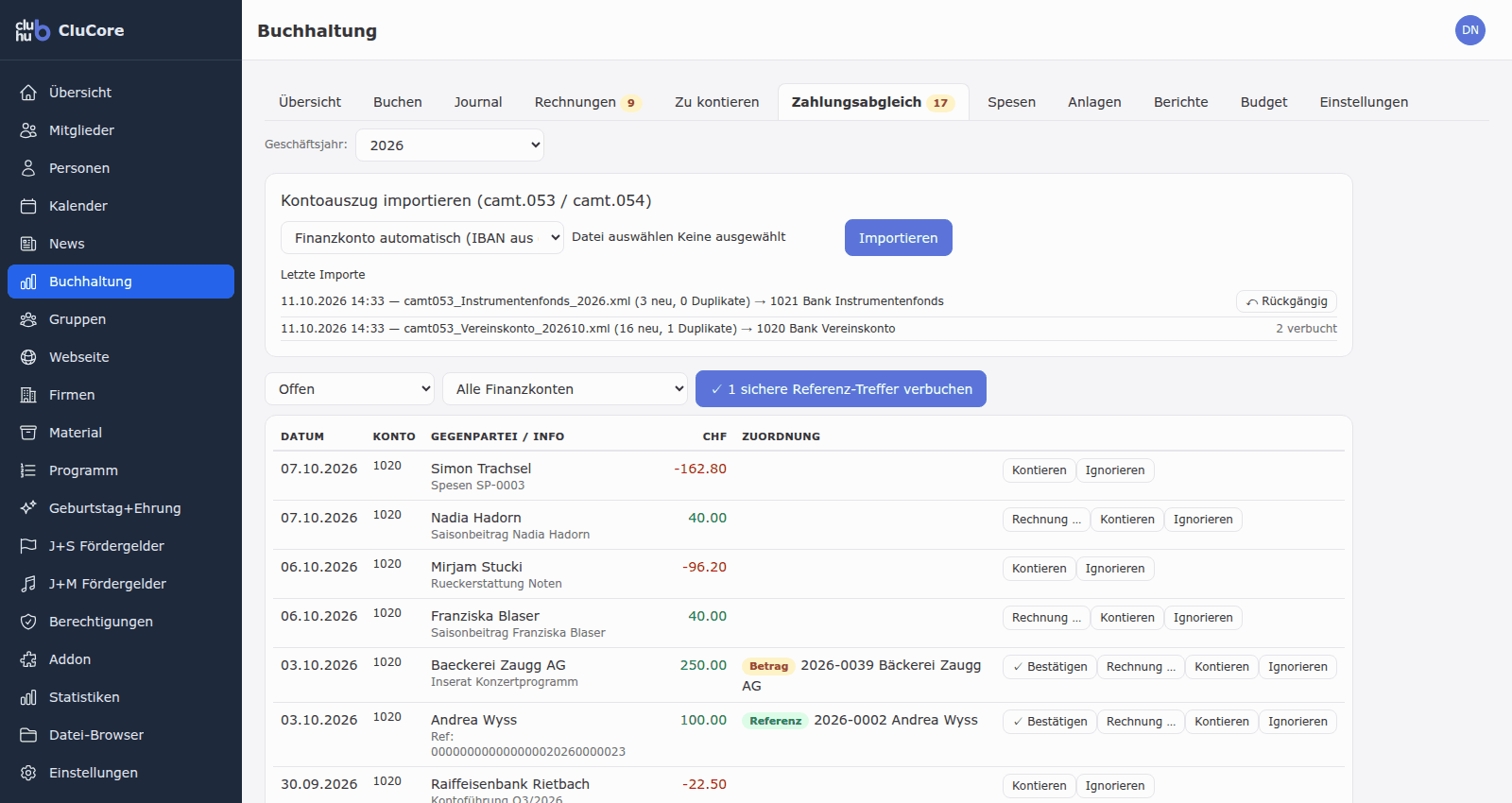
Task: Click Rechnung button for Nadia Hadorn
Action: (x=1046, y=520)
